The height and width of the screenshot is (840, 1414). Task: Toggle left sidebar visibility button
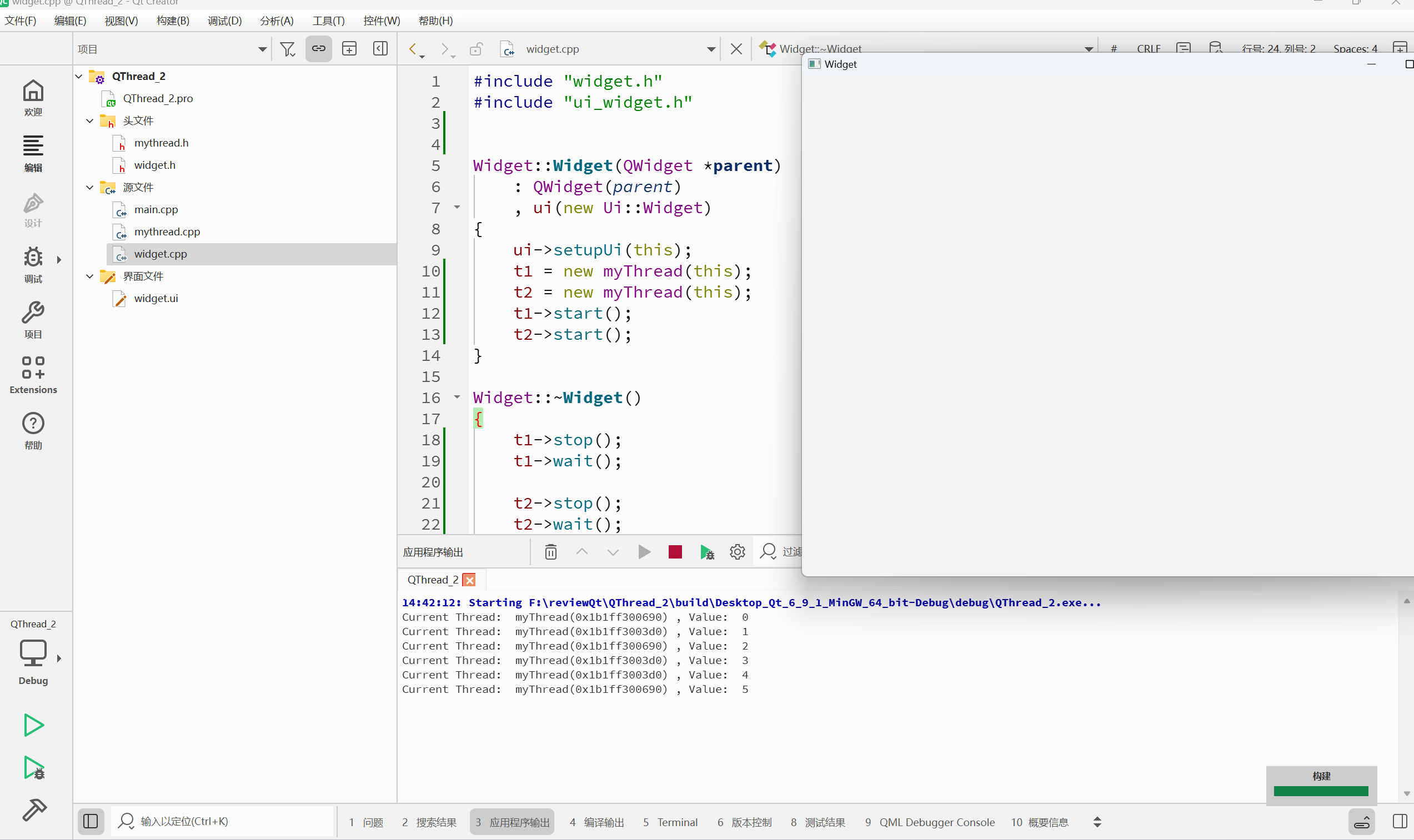(91, 821)
